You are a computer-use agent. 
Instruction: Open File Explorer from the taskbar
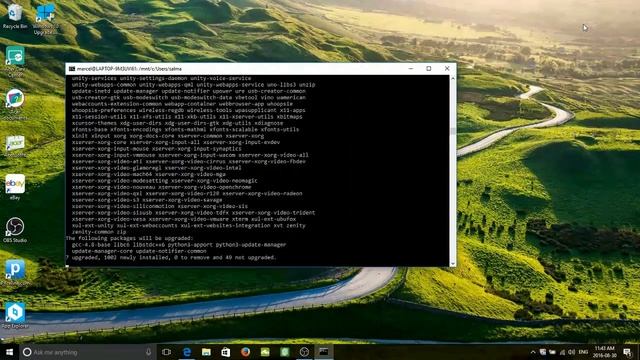coord(206,352)
